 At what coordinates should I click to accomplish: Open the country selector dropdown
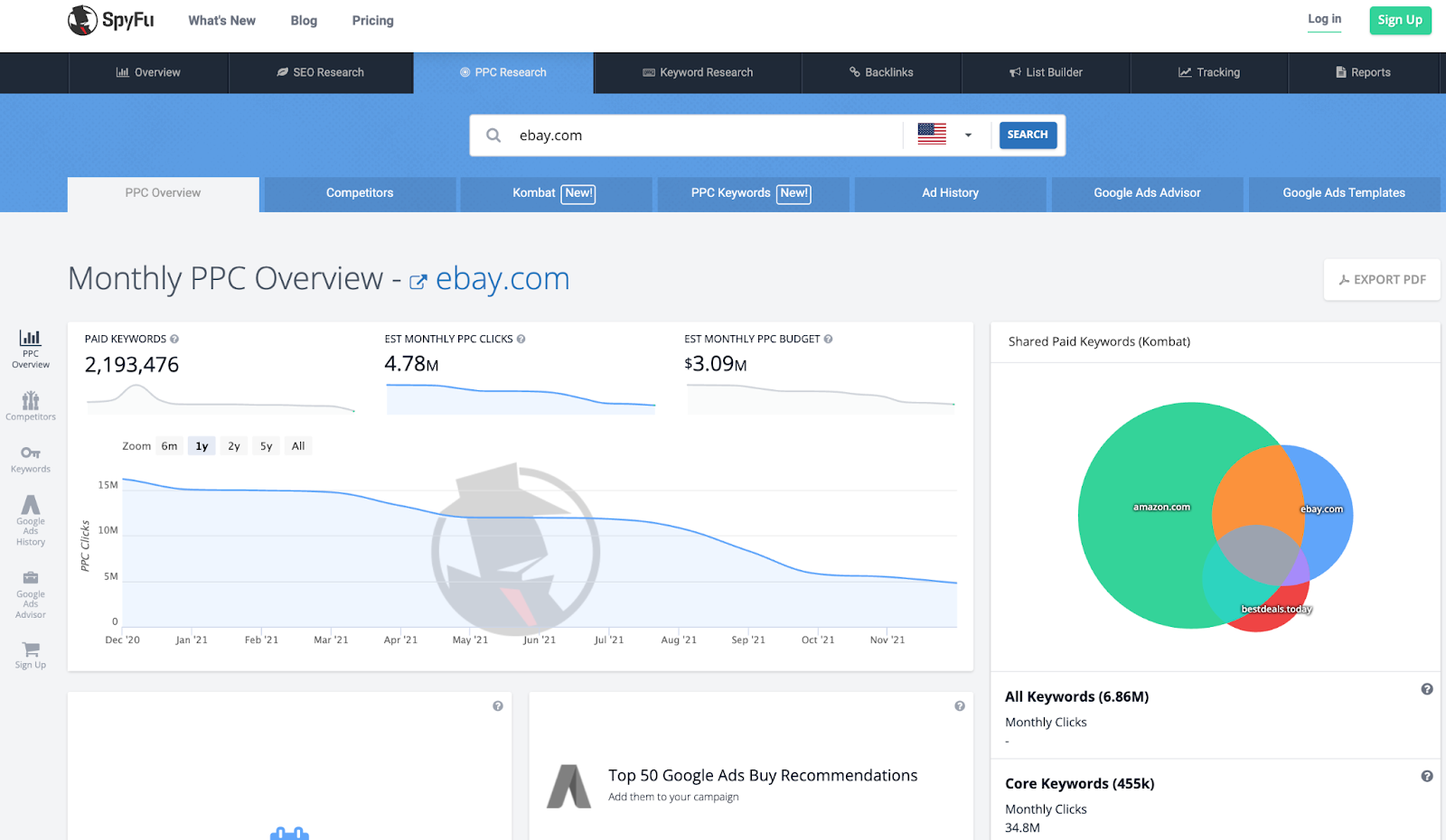[968, 135]
